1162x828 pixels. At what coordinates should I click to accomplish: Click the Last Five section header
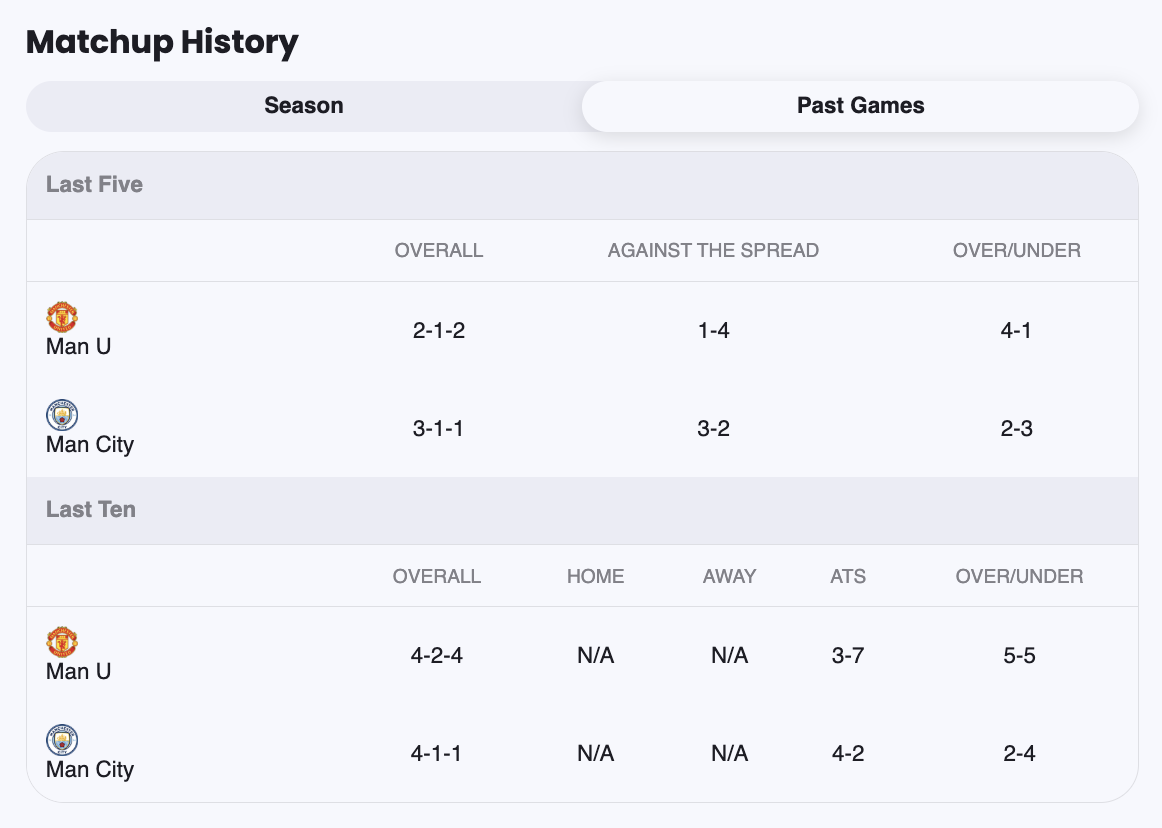[x=94, y=185]
